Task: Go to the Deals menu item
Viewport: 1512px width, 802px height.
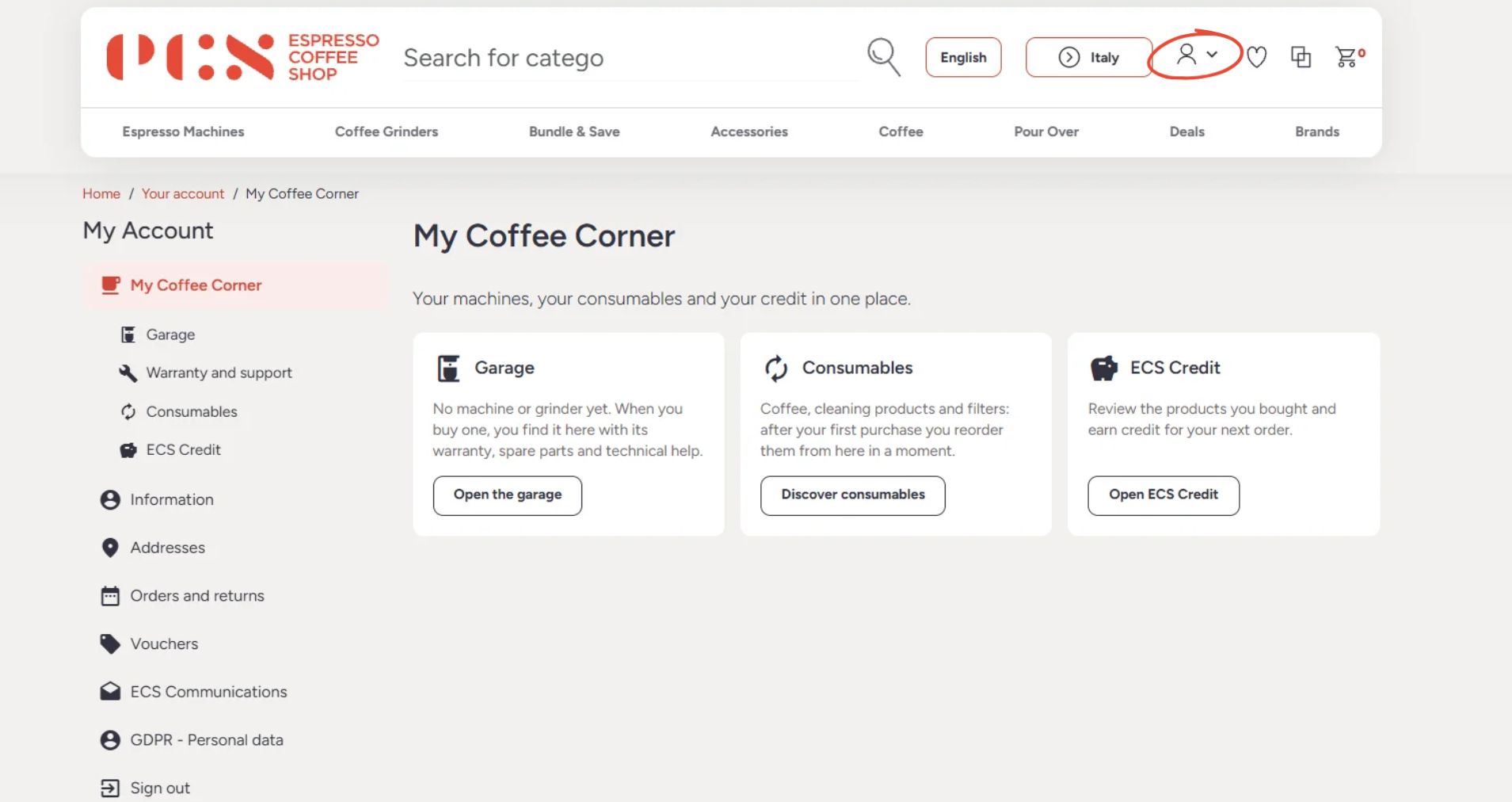Action: [x=1186, y=132]
